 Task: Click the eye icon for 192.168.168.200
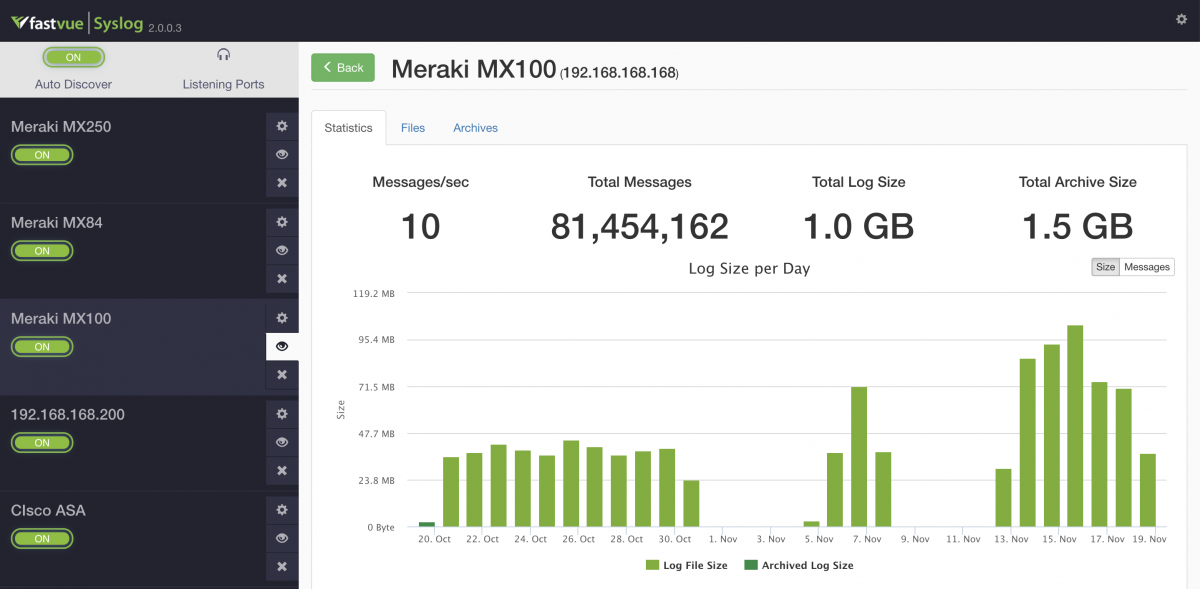281,441
